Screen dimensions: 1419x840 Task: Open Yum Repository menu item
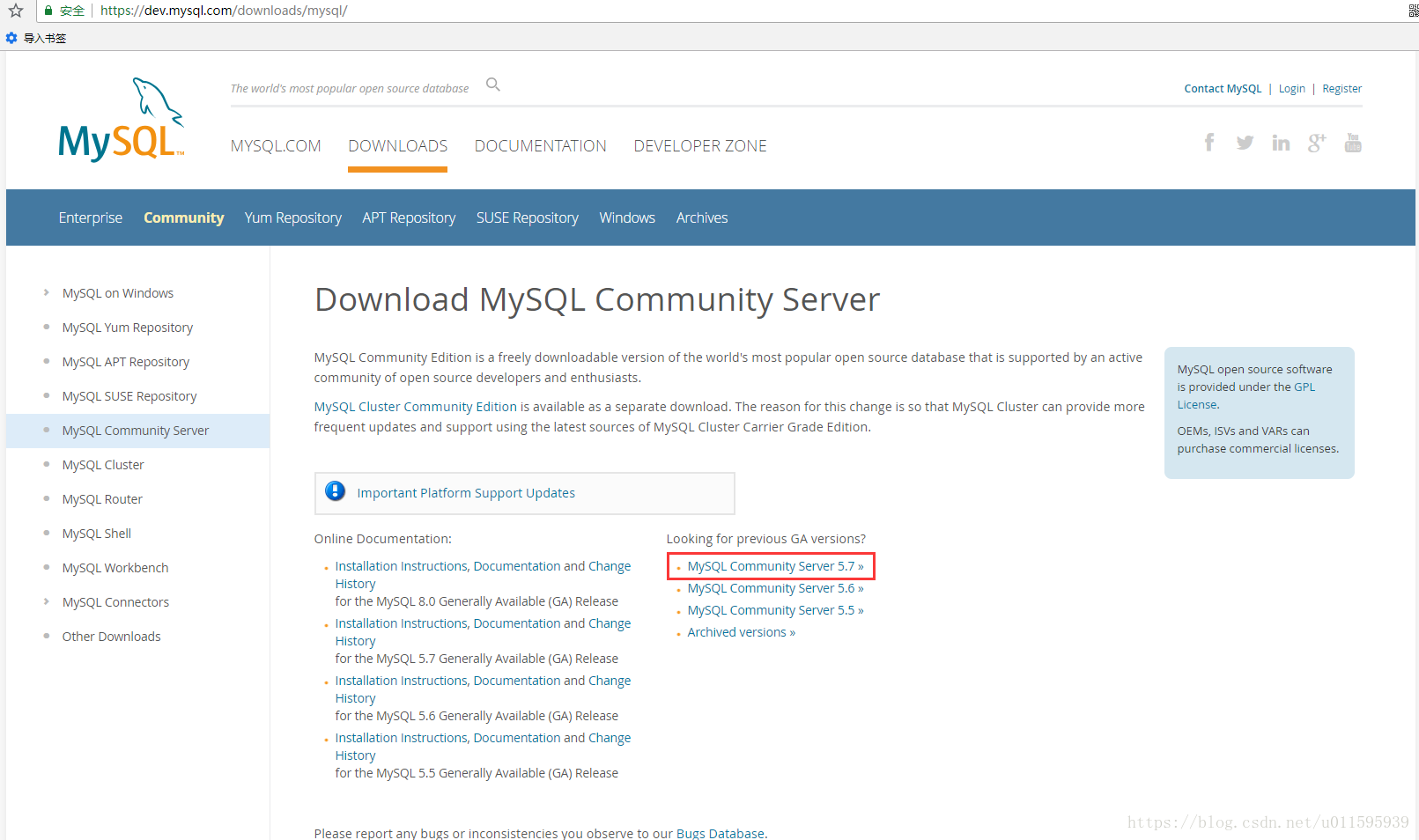293,217
